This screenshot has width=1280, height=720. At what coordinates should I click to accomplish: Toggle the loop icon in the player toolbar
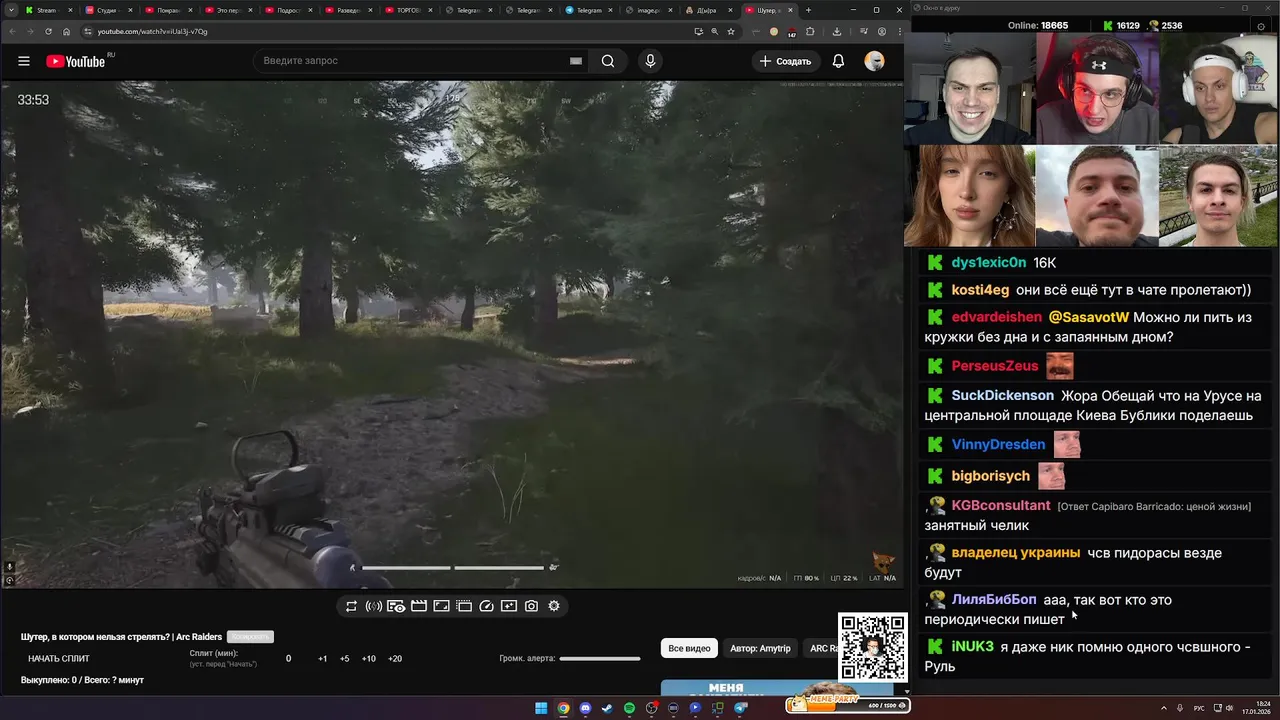pyautogui.click(x=351, y=606)
